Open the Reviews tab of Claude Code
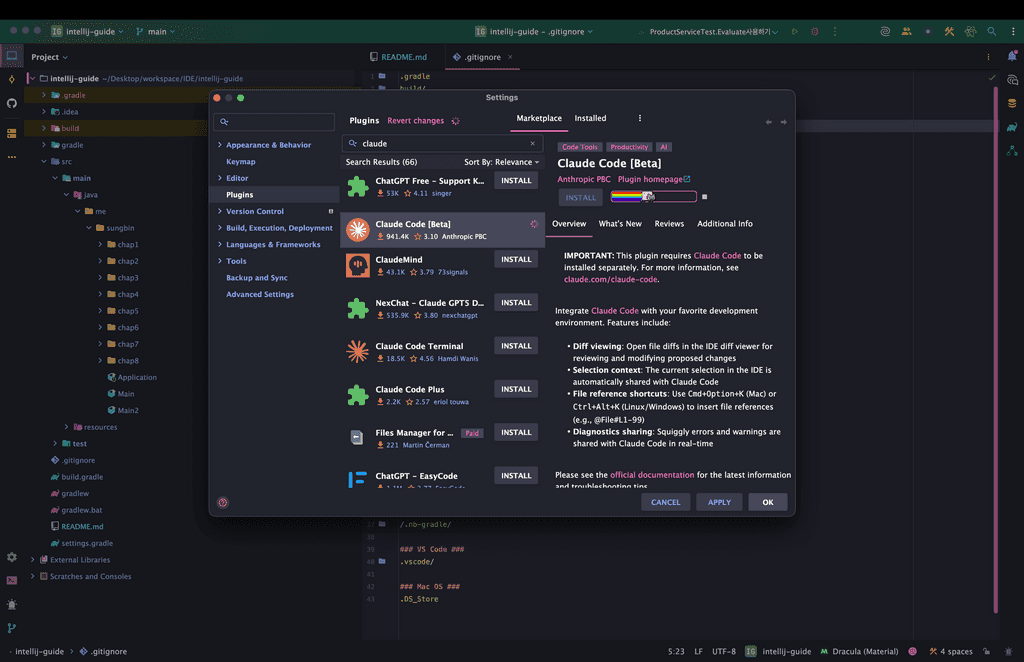 [x=669, y=224]
